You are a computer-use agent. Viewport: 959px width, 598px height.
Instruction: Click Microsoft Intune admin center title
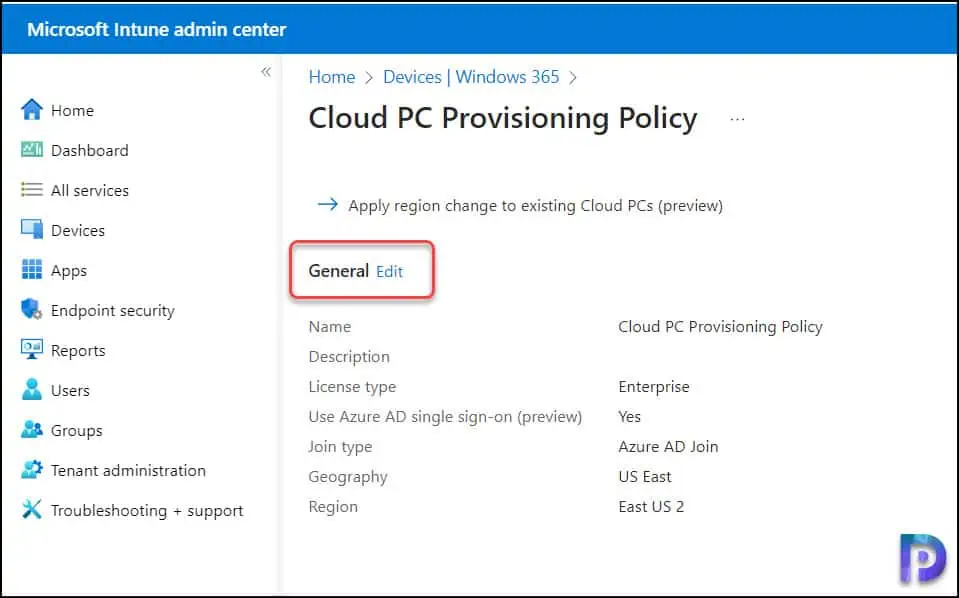pyautogui.click(x=157, y=29)
